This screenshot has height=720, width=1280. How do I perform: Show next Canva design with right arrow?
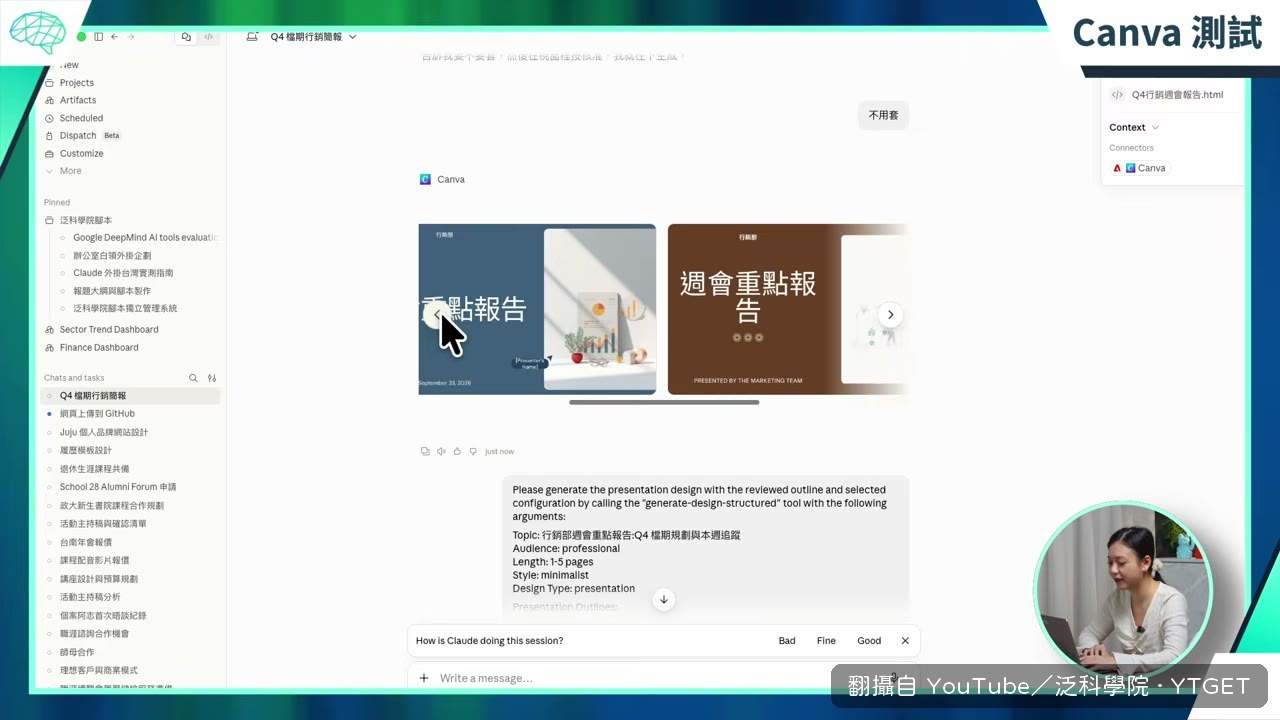pyautogui.click(x=890, y=315)
